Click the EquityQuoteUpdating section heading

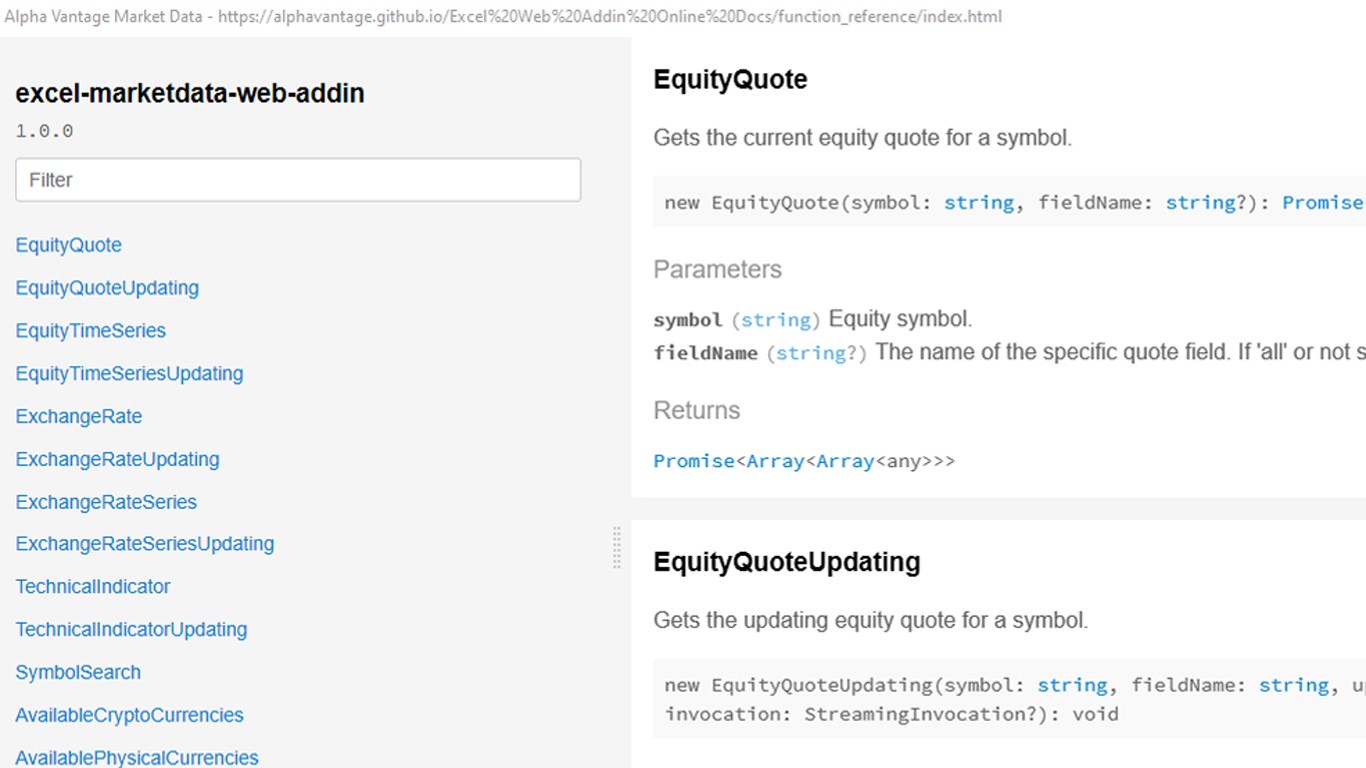(786, 562)
